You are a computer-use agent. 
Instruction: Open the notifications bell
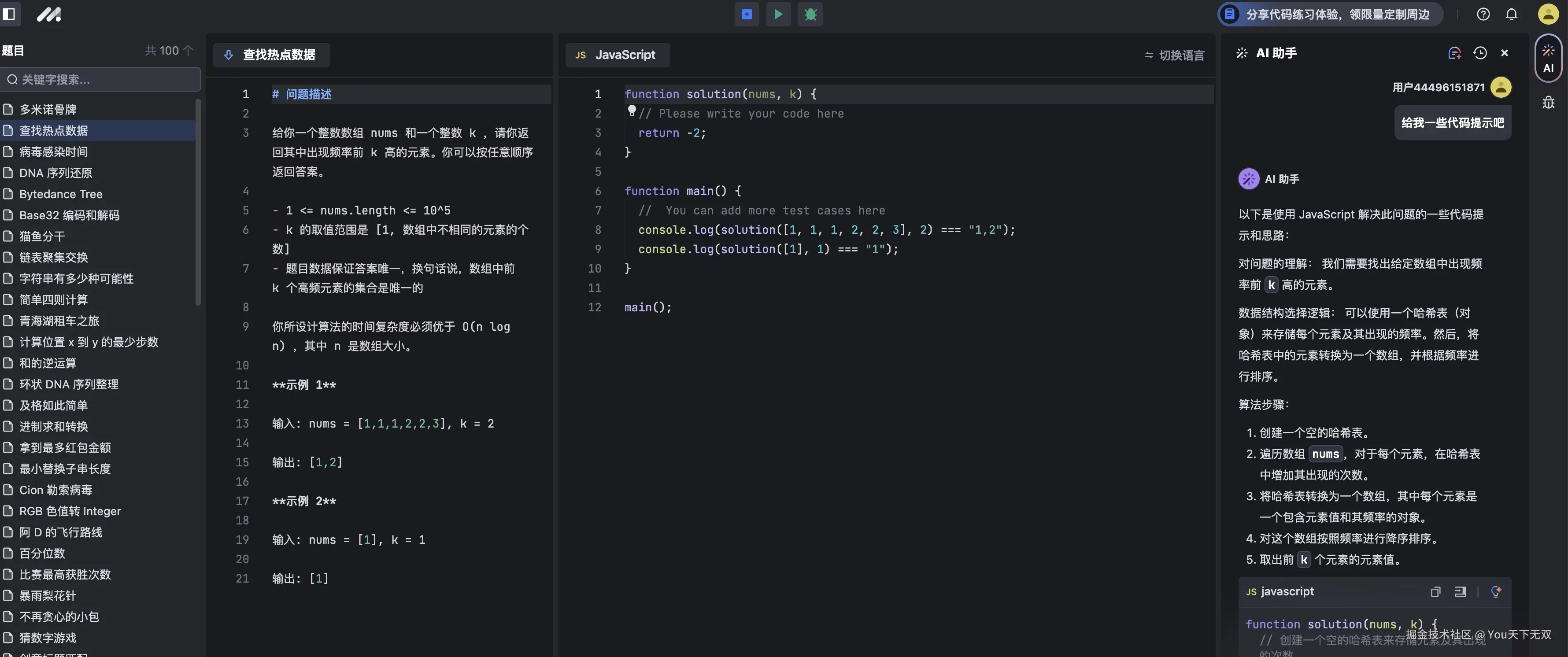[1511, 14]
